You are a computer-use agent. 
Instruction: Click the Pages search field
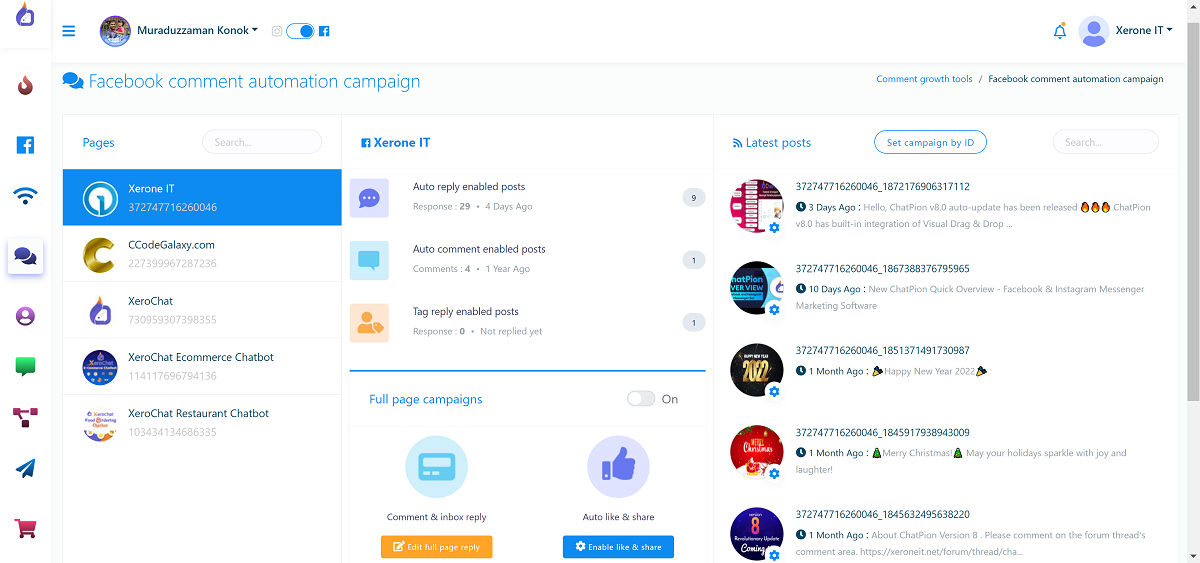[262, 142]
